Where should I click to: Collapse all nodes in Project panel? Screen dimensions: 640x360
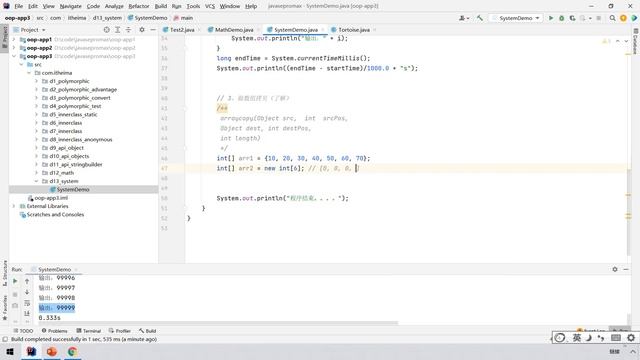tap(128, 30)
